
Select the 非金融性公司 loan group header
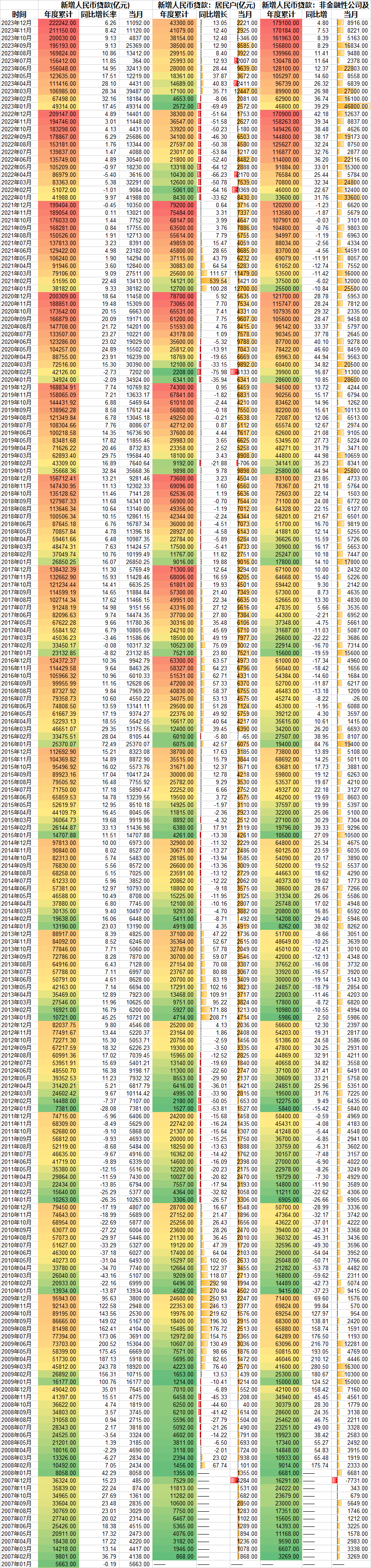[x=315, y=5]
